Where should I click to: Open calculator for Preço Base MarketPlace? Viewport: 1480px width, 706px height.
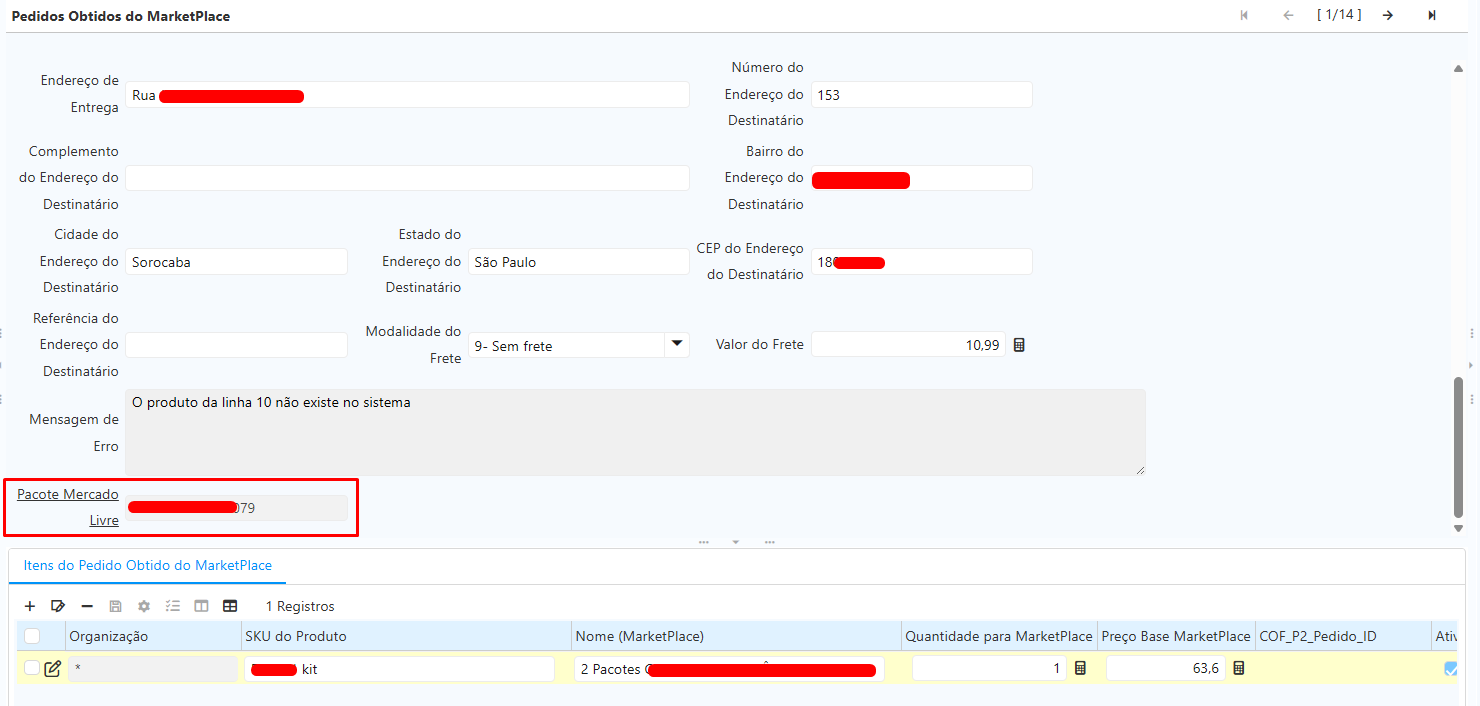[x=1238, y=668]
